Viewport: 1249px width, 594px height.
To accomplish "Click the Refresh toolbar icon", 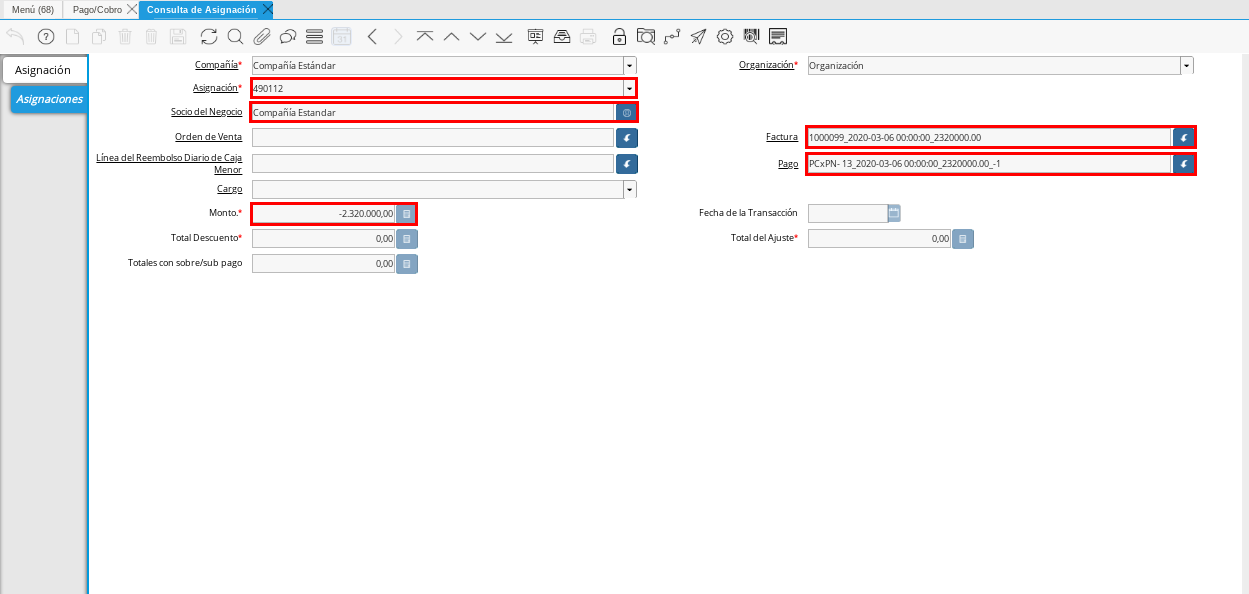I will pos(208,37).
